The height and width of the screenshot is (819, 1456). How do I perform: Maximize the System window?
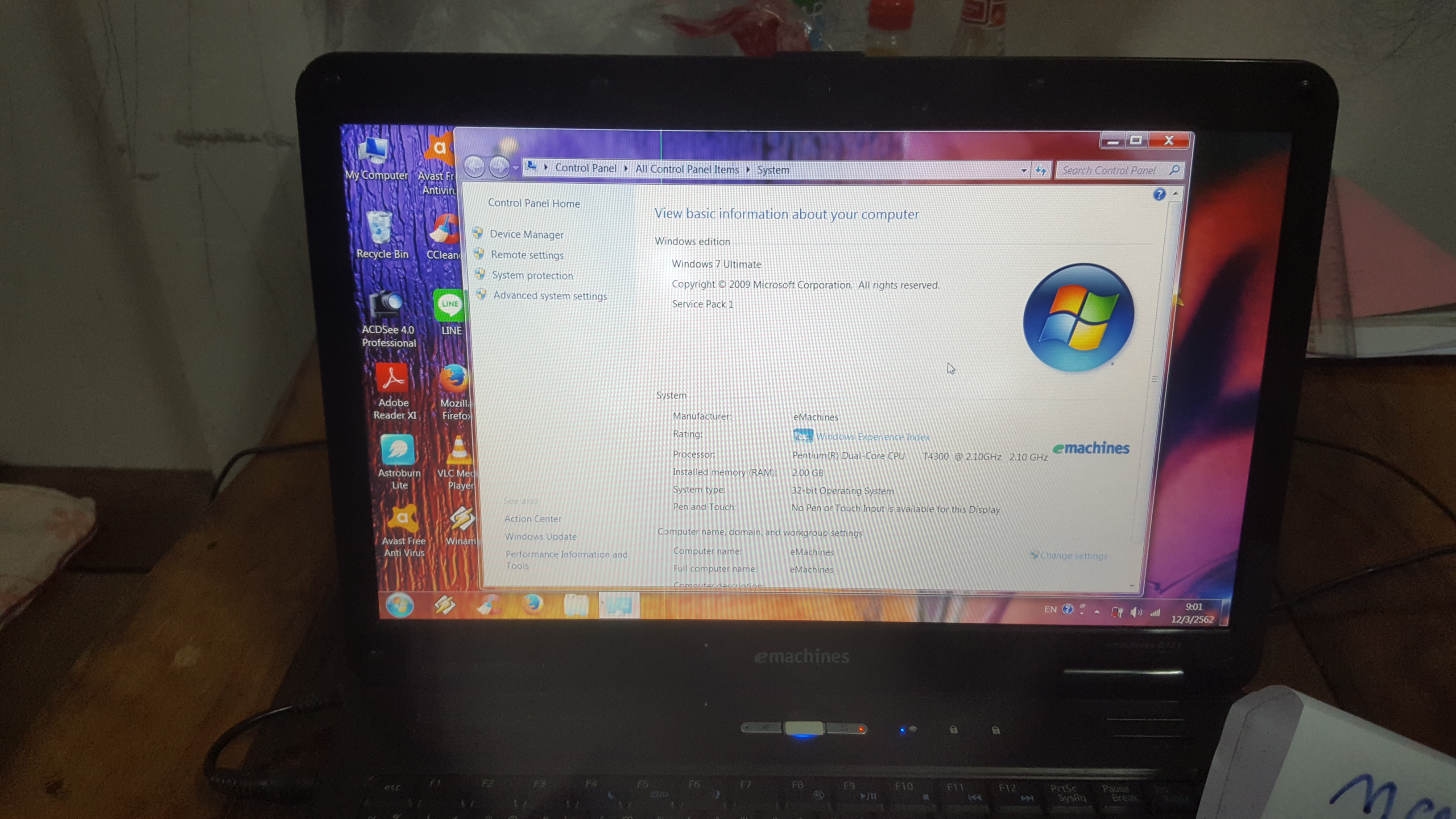[1136, 140]
